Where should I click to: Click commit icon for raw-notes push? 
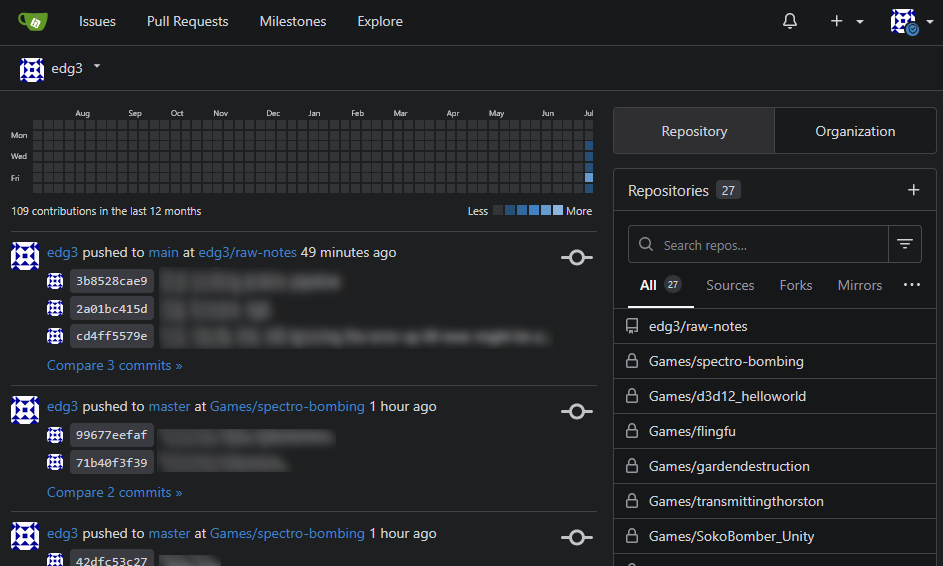coord(577,257)
